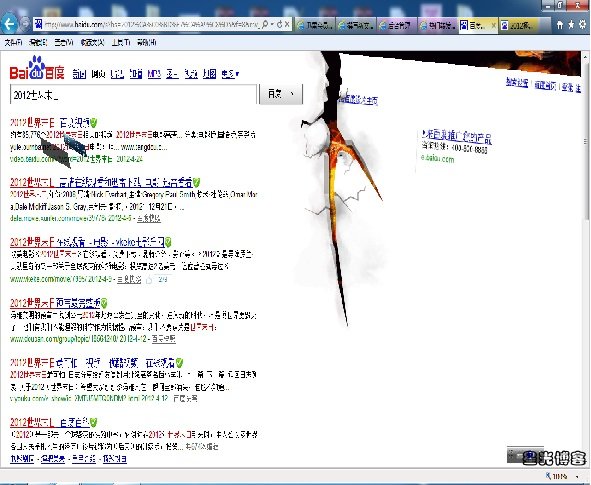Select the active Baidu tab

[x=478, y=25]
